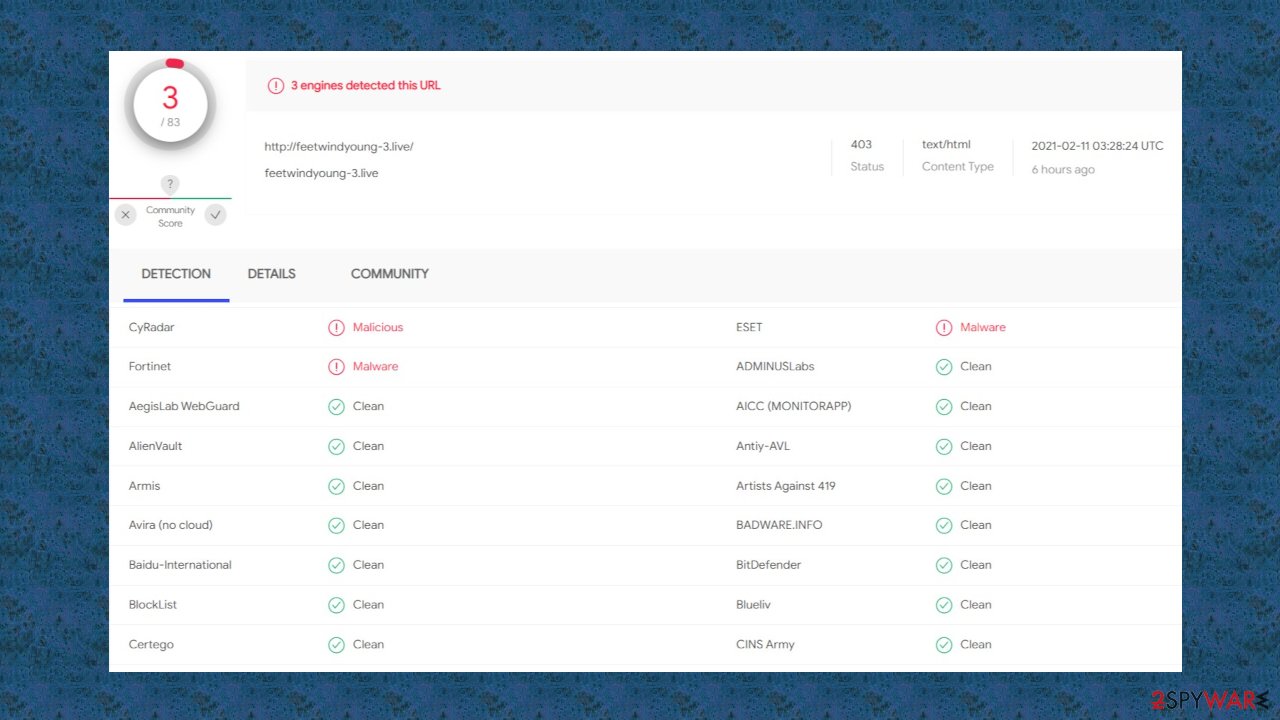Image resolution: width=1280 pixels, height=720 pixels.
Task: Click the malware warning icon in Fortinet row
Action: tap(336, 367)
